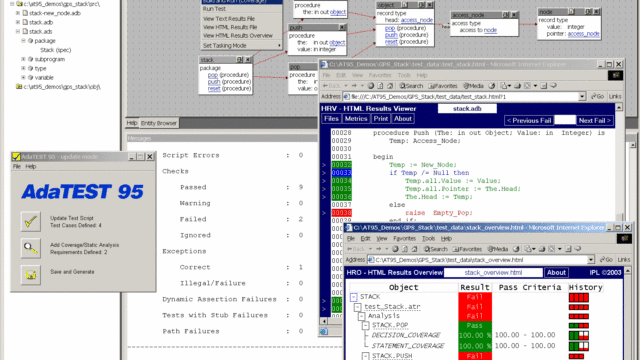Collapse the stack.ads tree node

18,31
